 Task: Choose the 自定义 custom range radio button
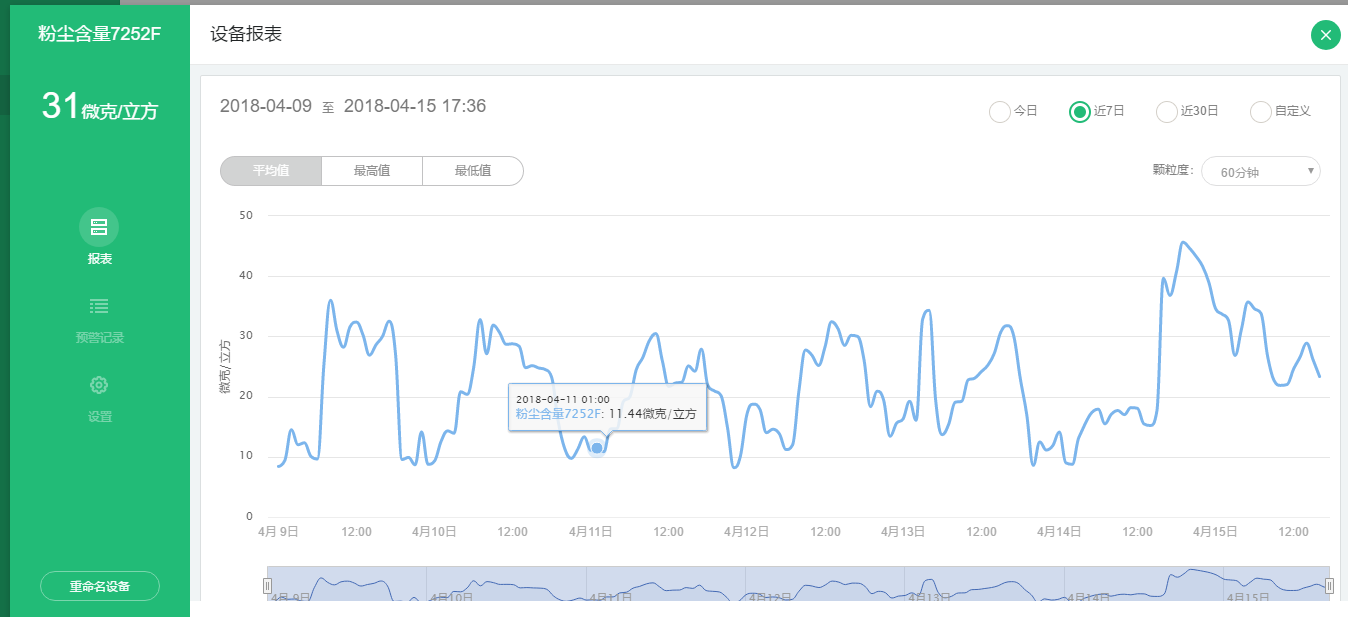click(1260, 112)
